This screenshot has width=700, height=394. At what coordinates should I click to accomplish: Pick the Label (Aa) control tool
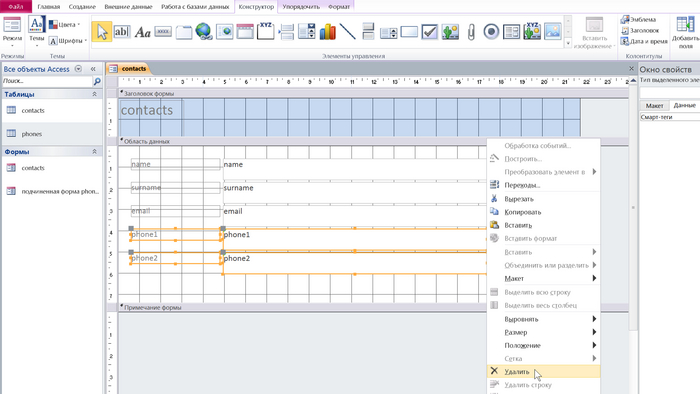pyautogui.click(x=142, y=32)
